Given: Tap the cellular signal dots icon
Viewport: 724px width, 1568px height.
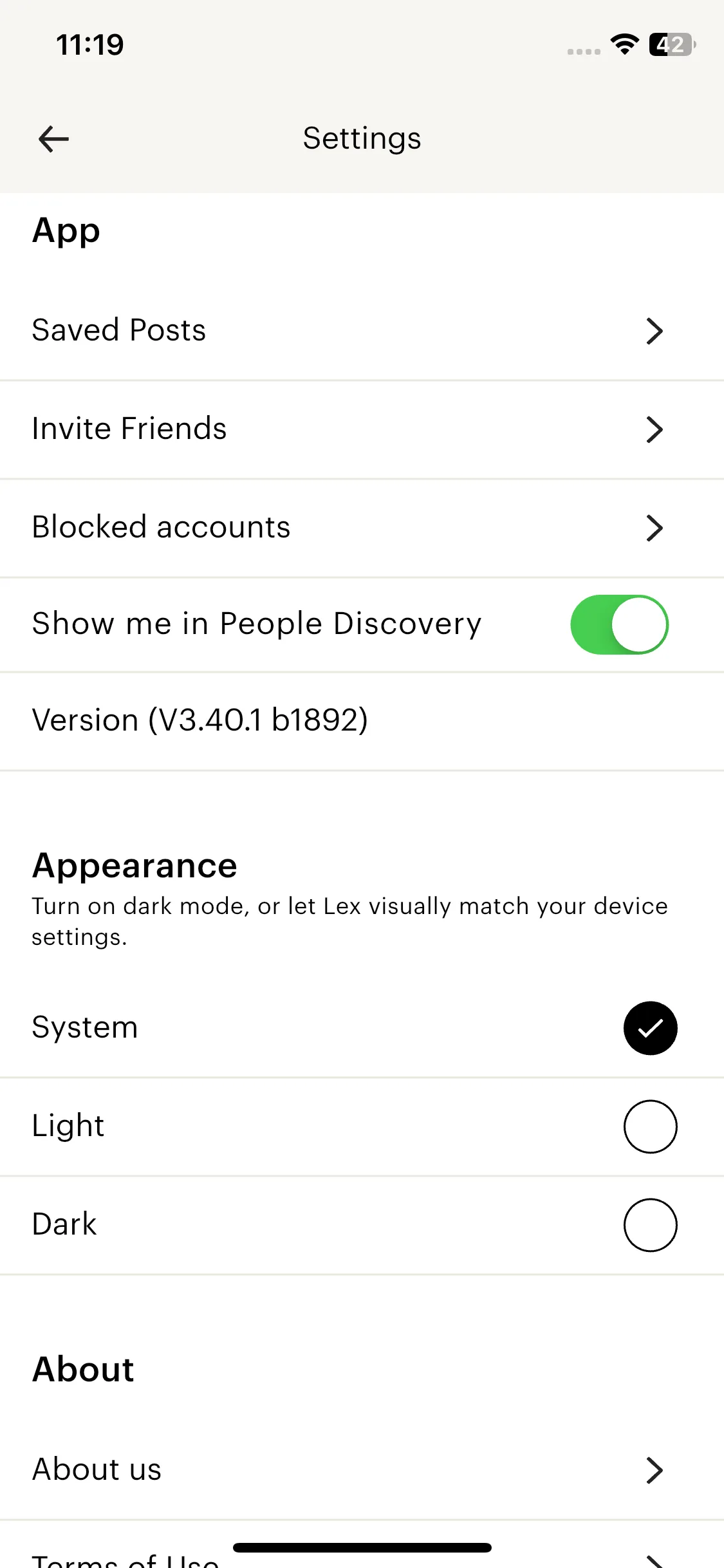Looking at the screenshot, I should tap(584, 51).
